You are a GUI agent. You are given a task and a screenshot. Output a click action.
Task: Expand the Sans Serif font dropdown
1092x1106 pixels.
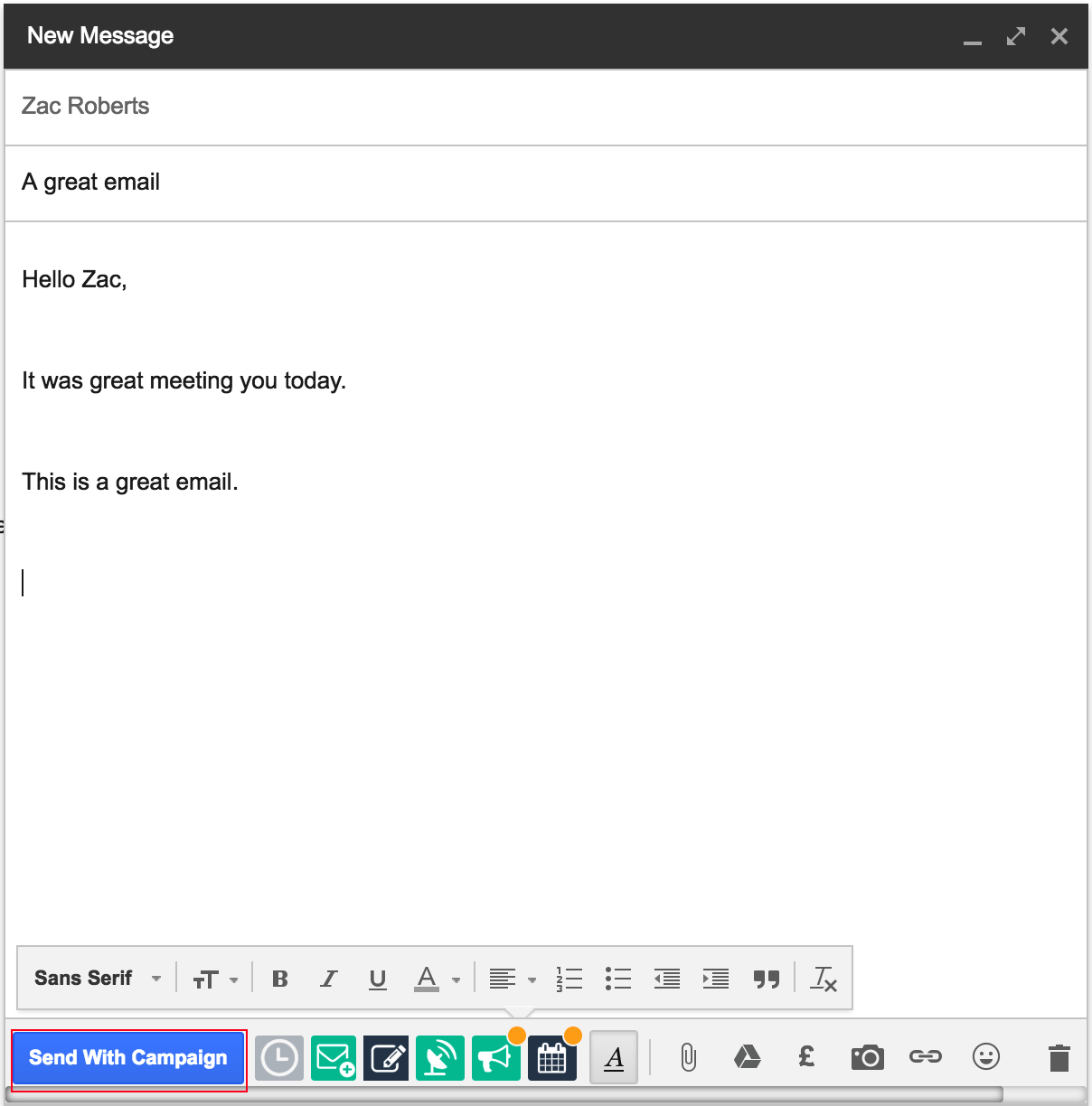pos(98,979)
